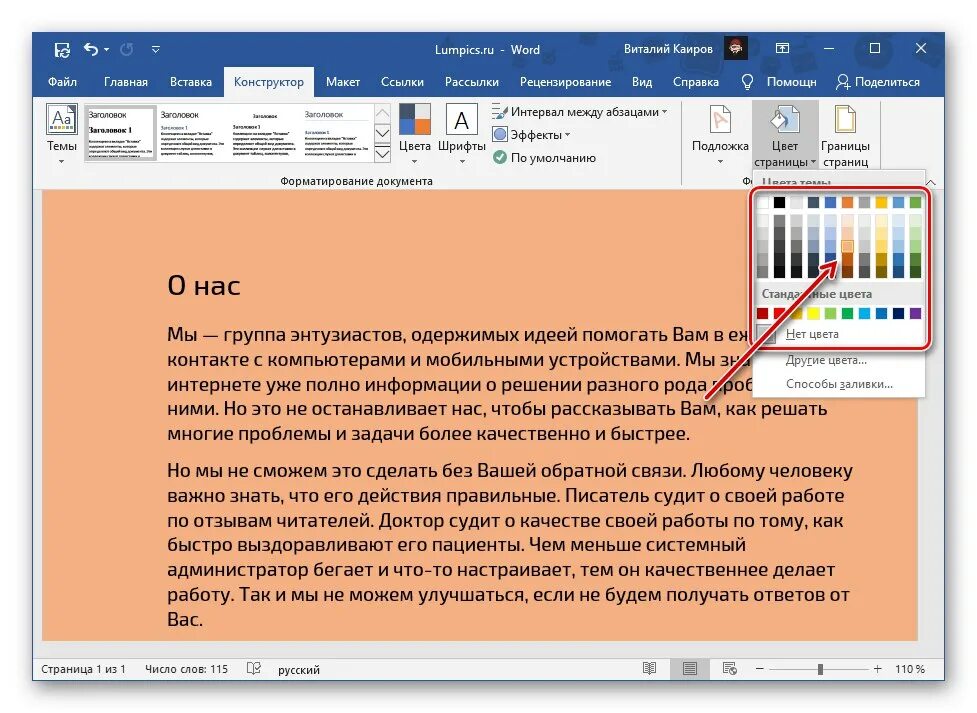Image resolution: width=977 pixels, height=713 pixels.
Task: Click the zoom slider handle
Action: pos(820,669)
